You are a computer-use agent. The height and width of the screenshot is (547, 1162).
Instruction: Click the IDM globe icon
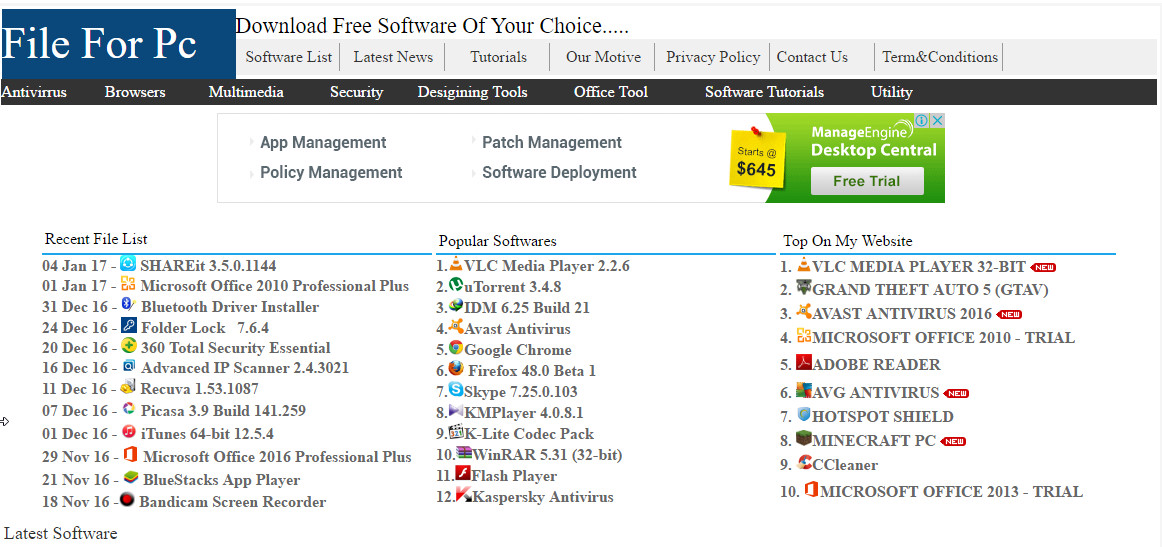pos(456,305)
